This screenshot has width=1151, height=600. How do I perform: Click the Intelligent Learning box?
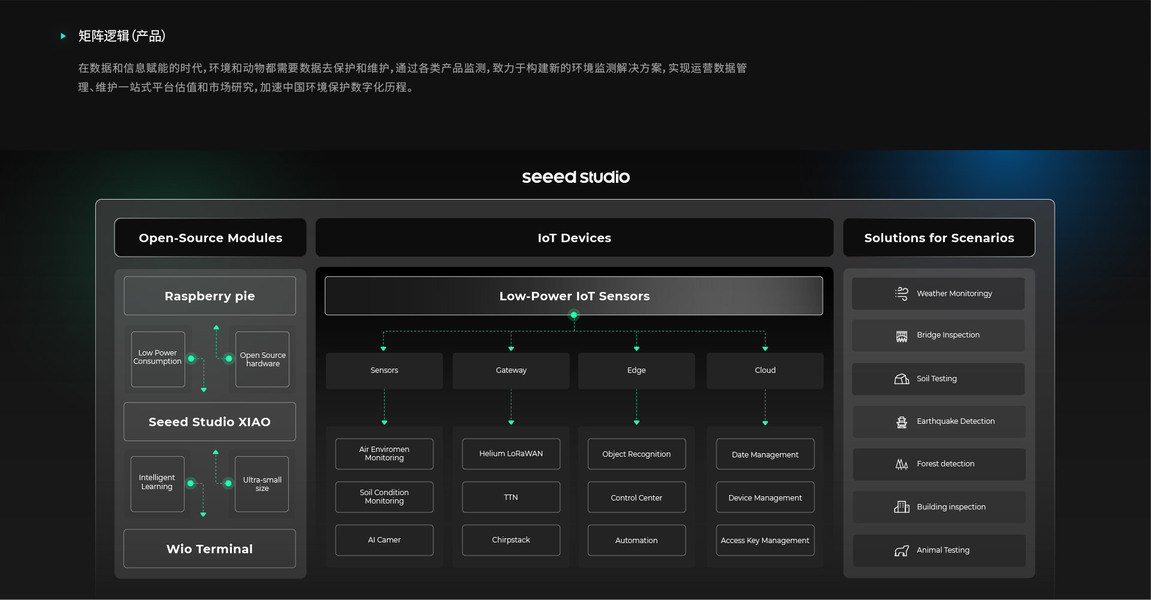pyautogui.click(x=157, y=484)
